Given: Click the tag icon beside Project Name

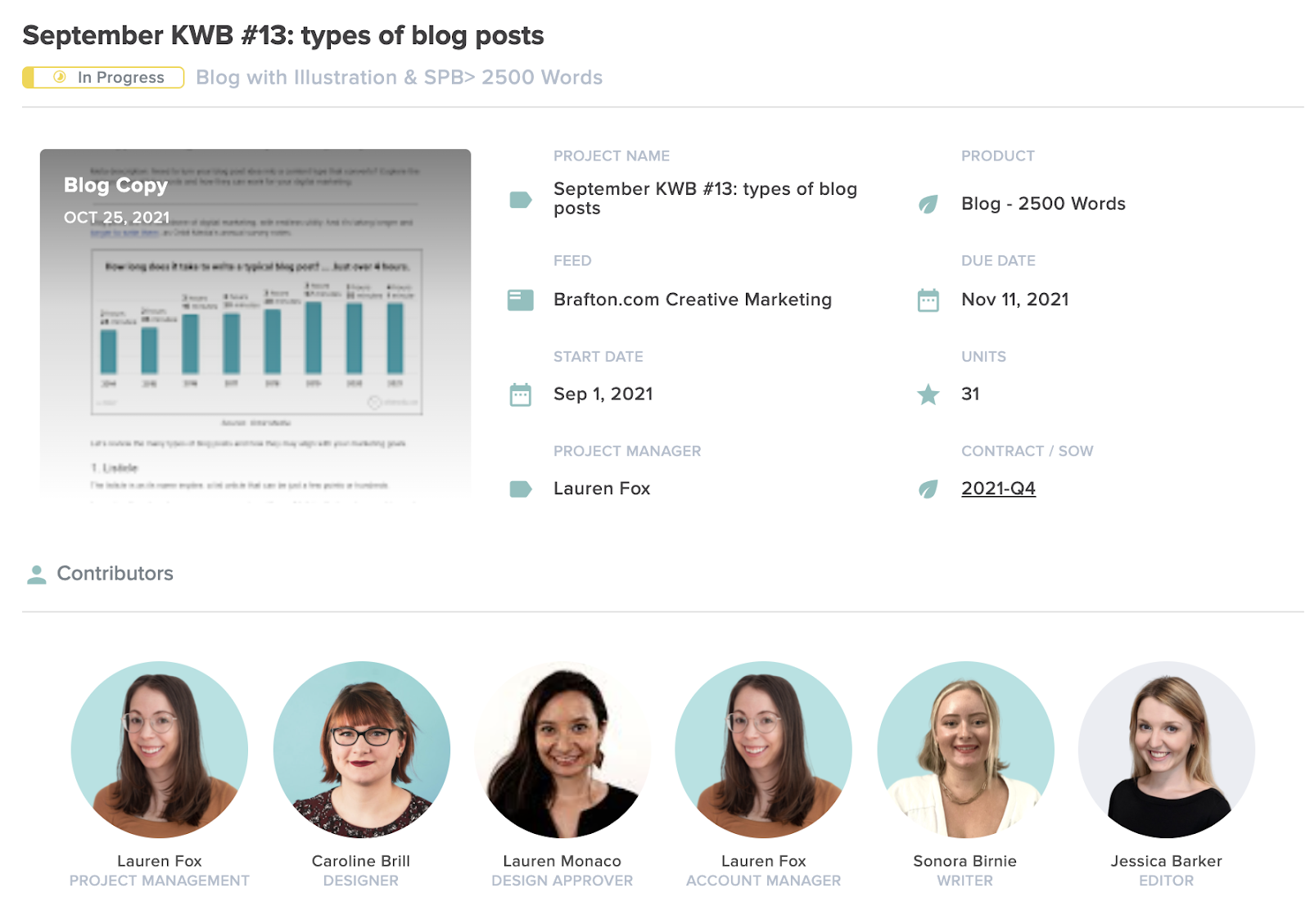Looking at the screenshot, I should pos(521,200).
